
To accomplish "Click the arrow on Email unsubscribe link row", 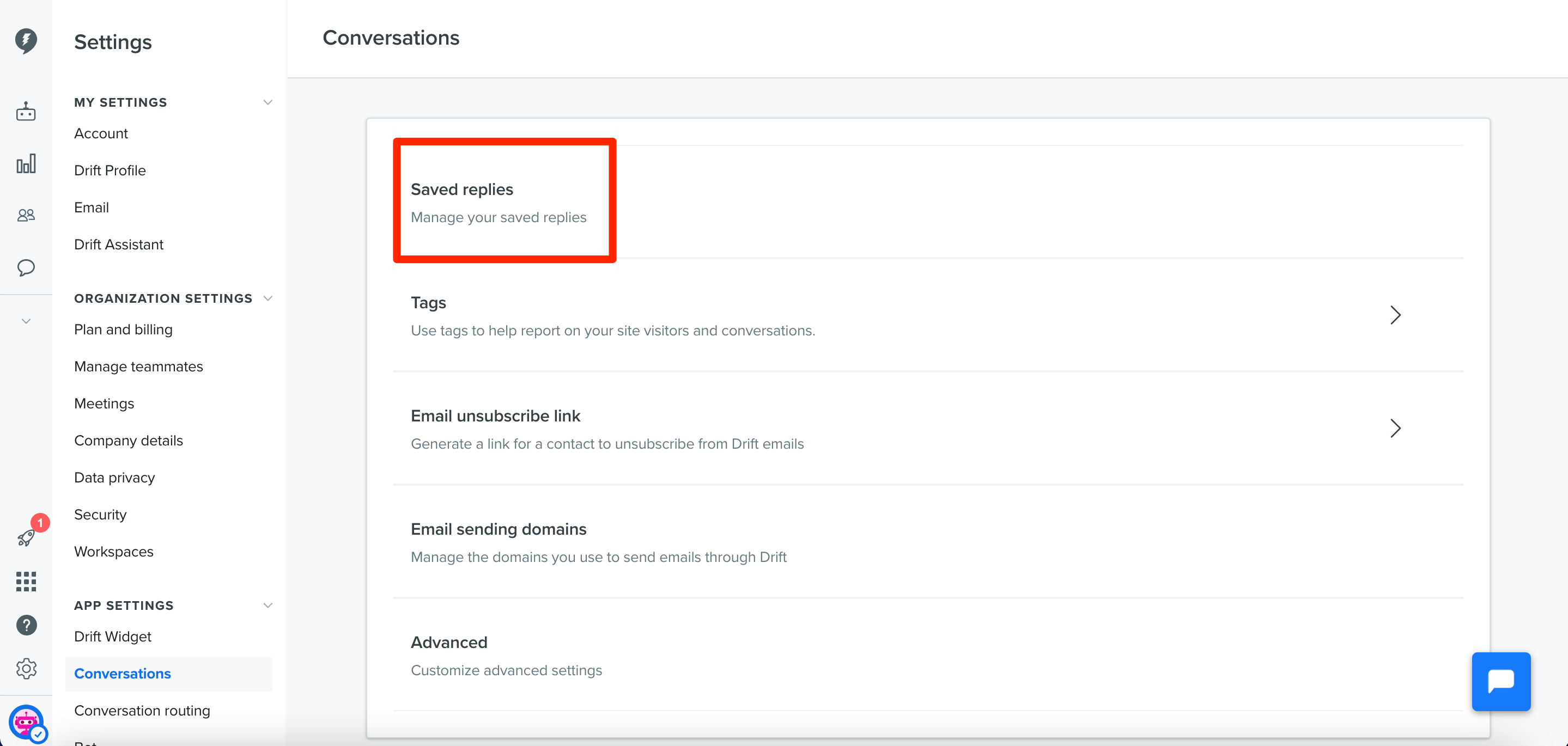I will 1395,429.
